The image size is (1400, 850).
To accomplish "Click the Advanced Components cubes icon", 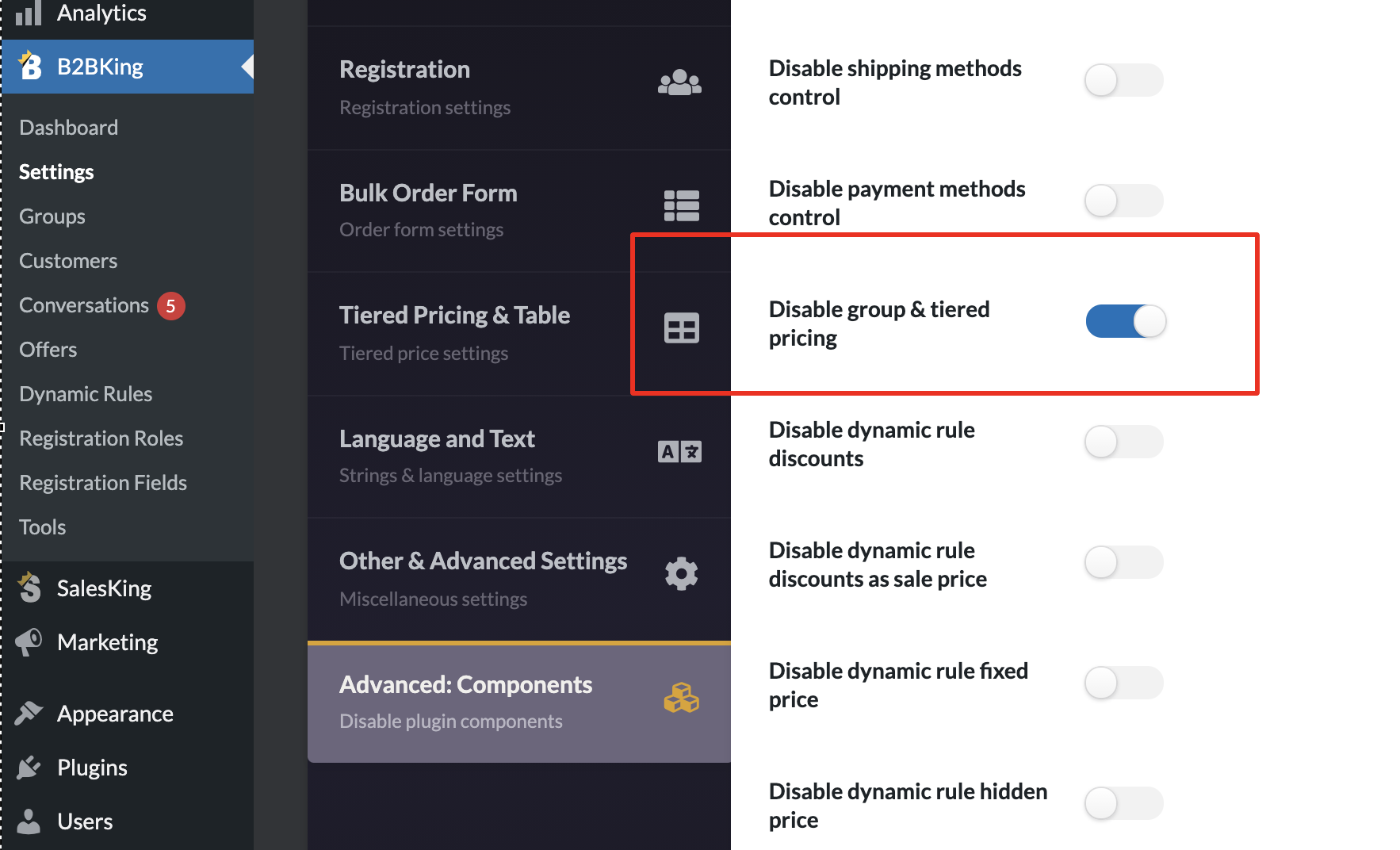I will click(681, 698).
